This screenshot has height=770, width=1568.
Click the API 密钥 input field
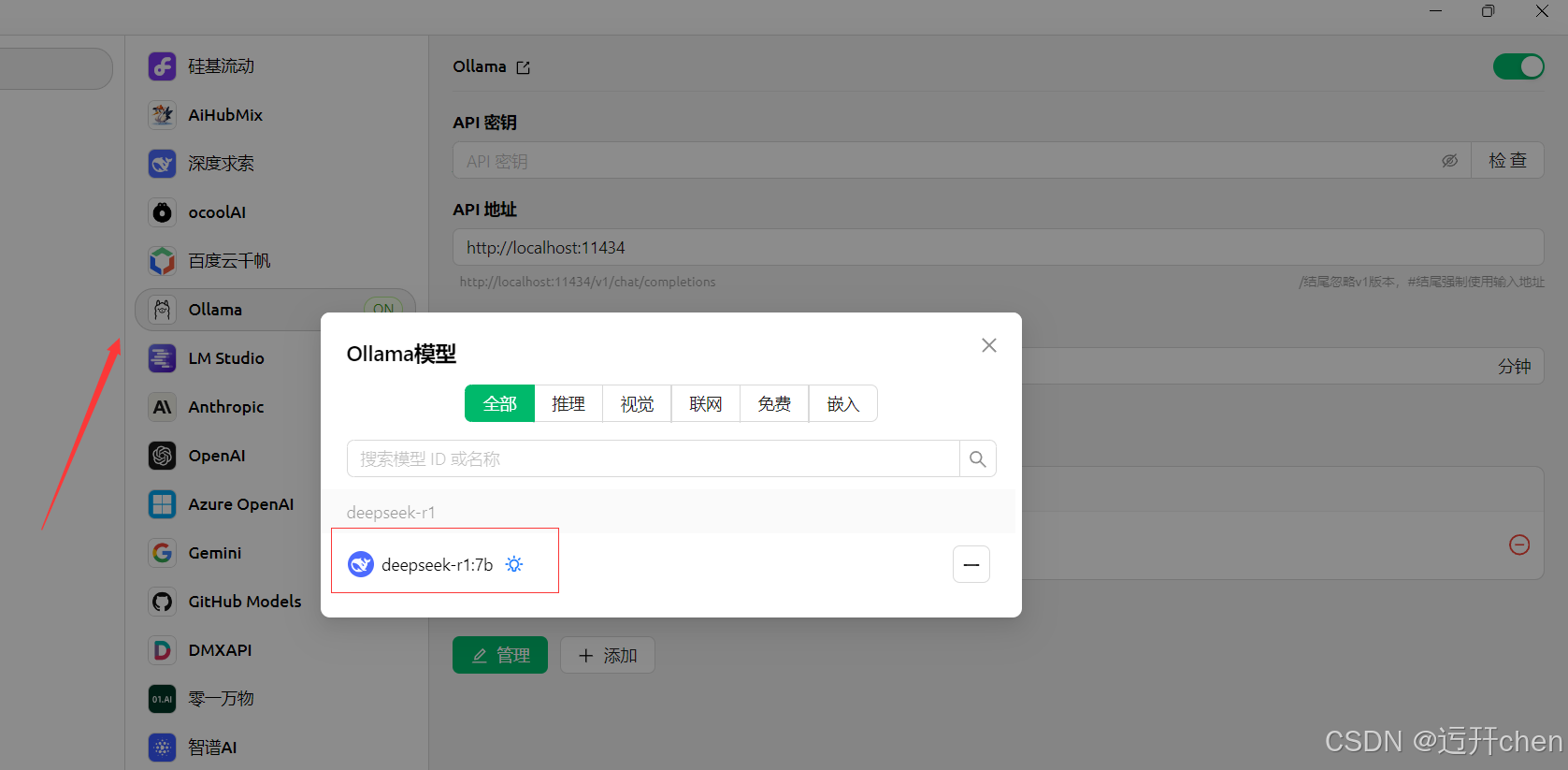click(962, 161)
